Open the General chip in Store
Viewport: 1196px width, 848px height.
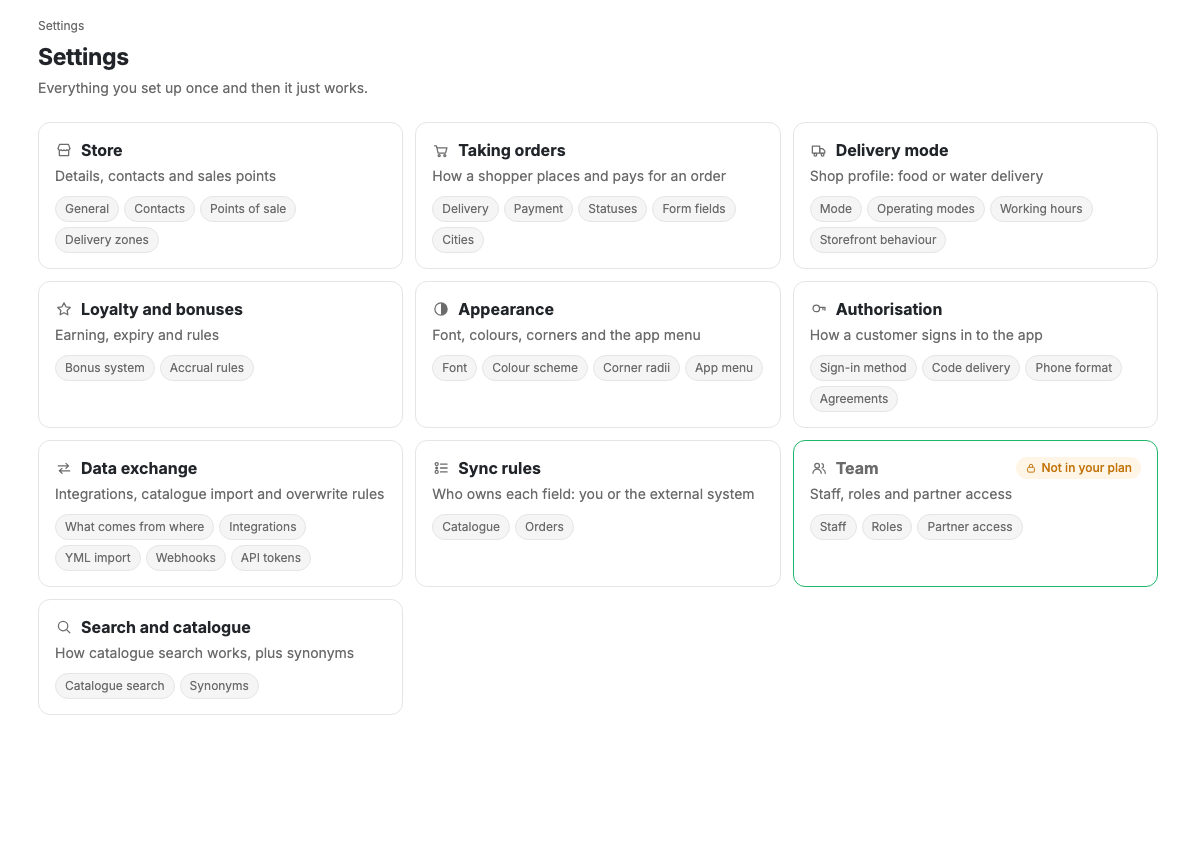(87, 209)
